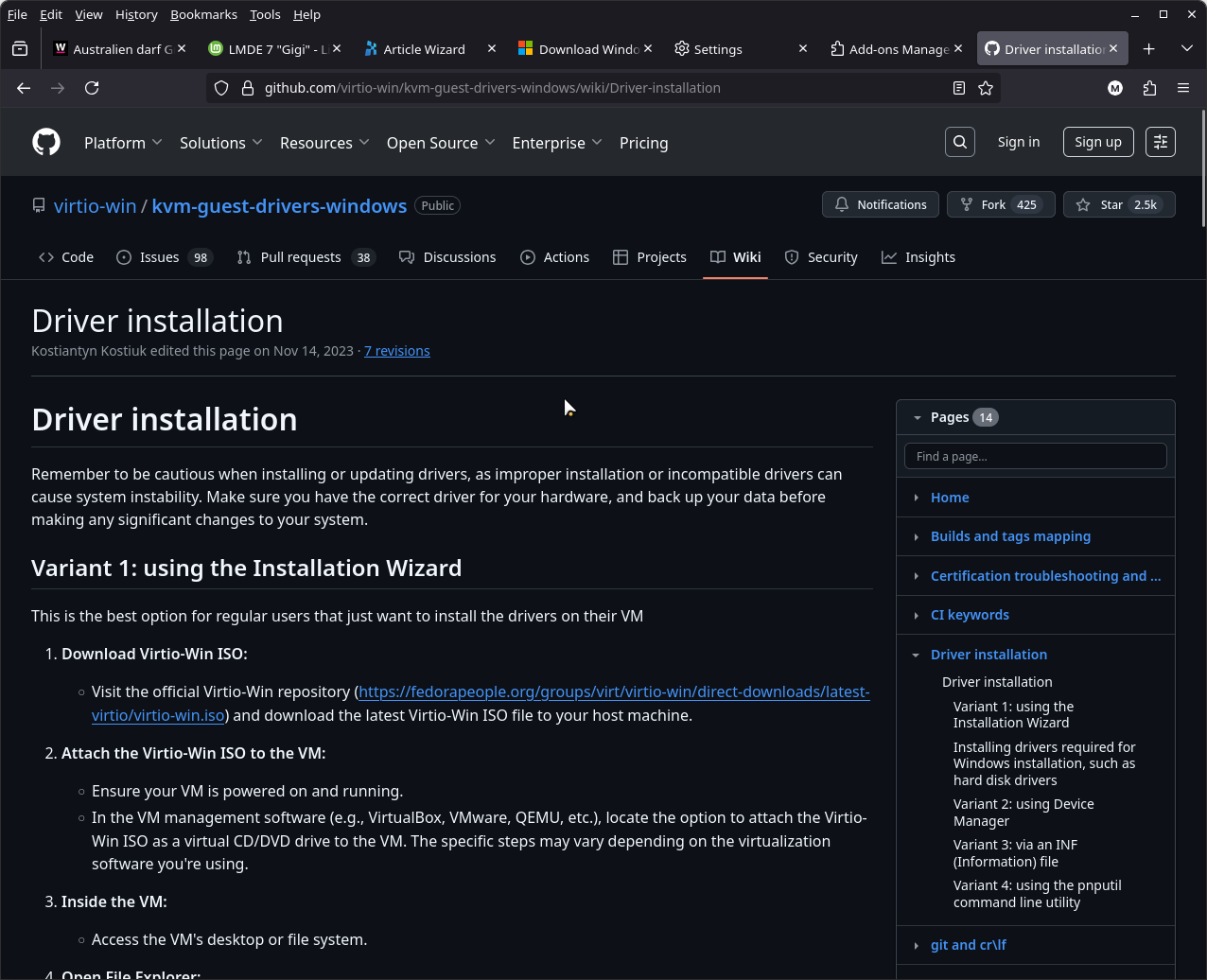This screenshot has height=980, width=1207.
Task: Click the Find a page search field
Action: click(1035, 456)
